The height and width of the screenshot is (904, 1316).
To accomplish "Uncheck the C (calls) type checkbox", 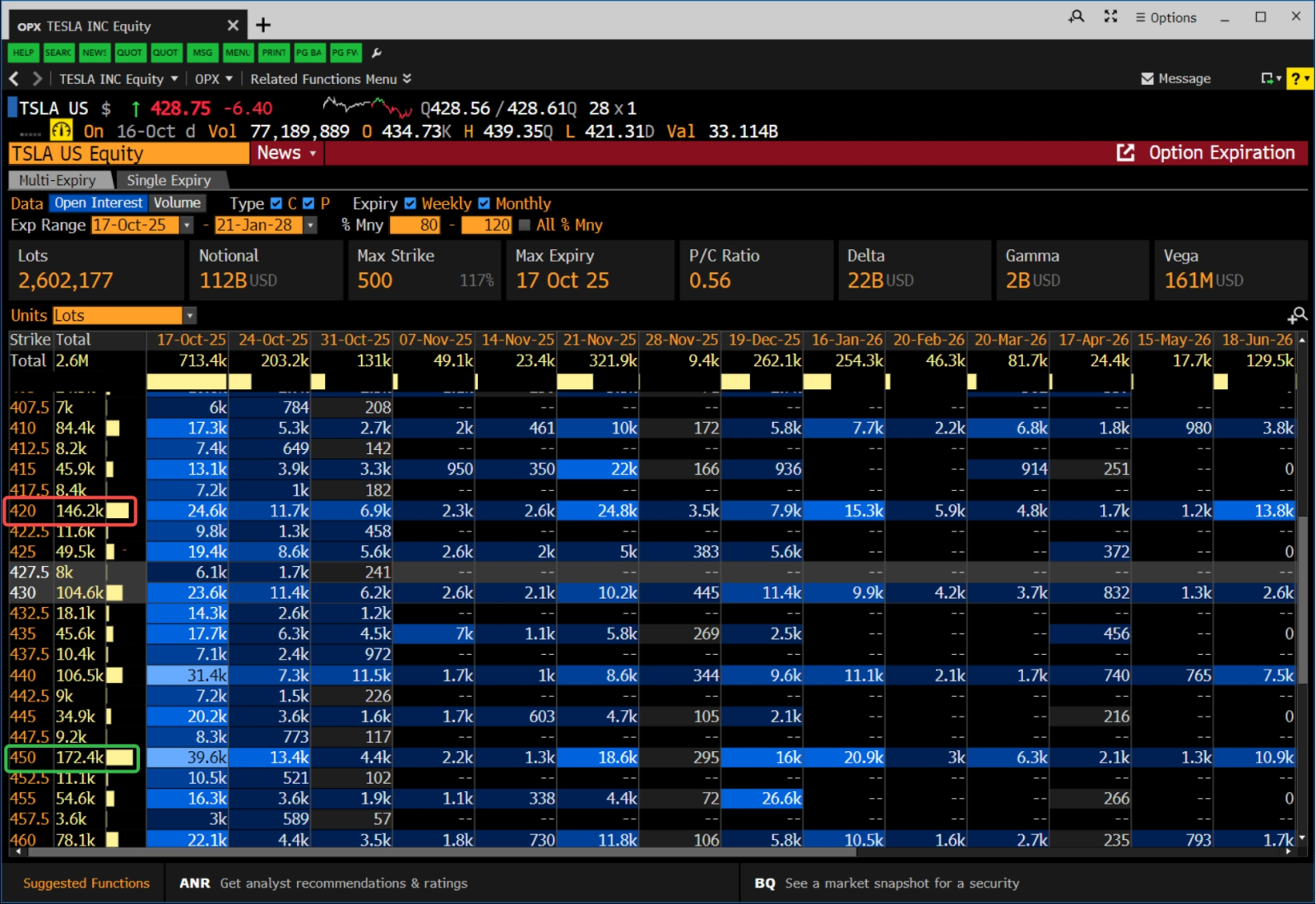I will (276, 203).
